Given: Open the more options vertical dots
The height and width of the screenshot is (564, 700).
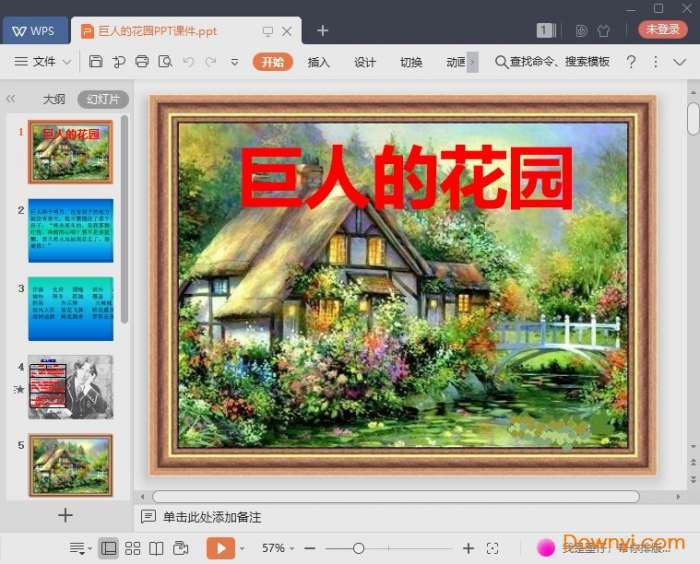Looking at the screenshot, I should pos(655,62).
